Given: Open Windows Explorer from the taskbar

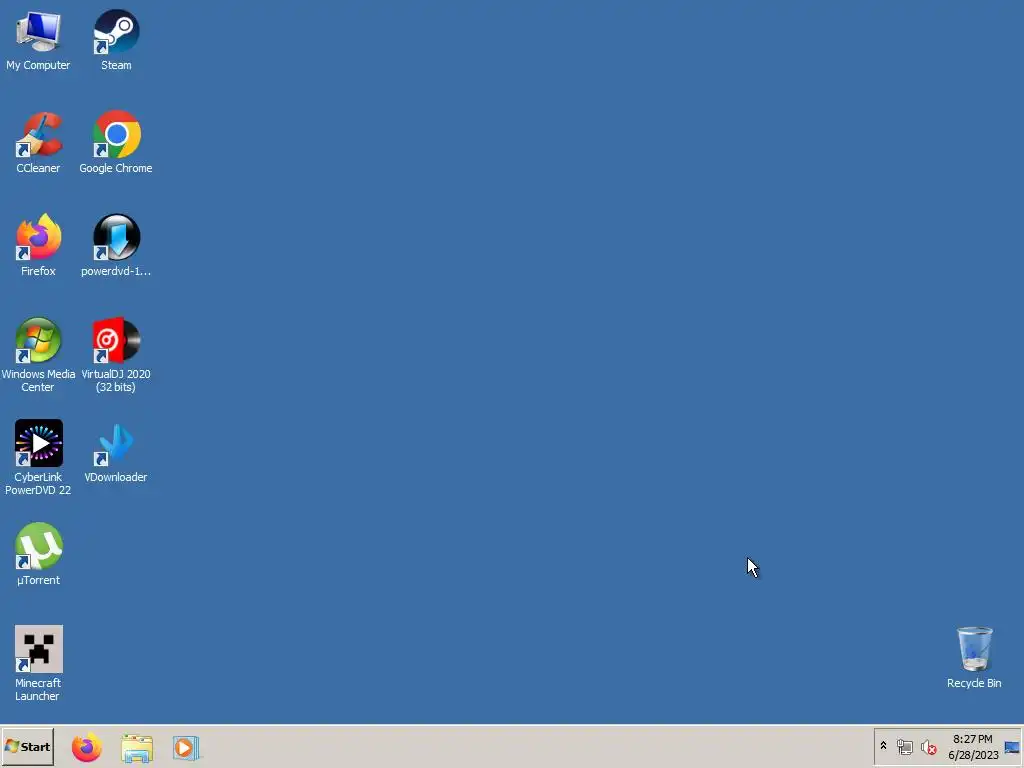Looking at the screenshot, I should pos(137,748).
